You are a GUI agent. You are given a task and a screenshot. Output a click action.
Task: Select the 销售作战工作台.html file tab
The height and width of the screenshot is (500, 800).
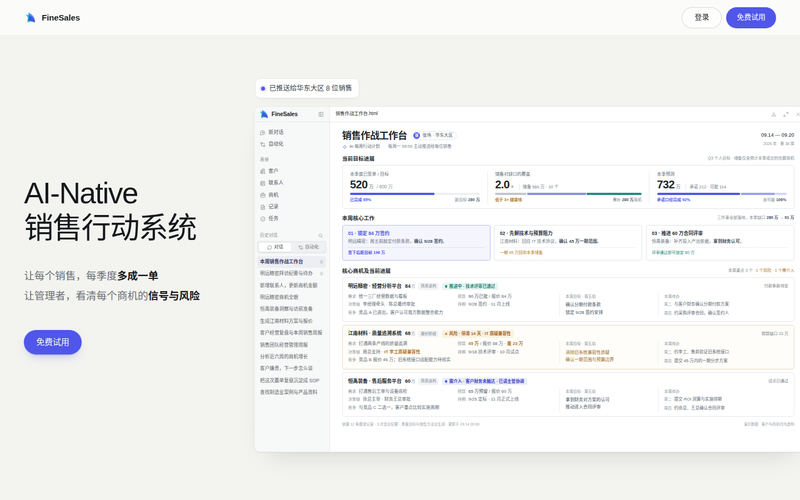point(357,113)
